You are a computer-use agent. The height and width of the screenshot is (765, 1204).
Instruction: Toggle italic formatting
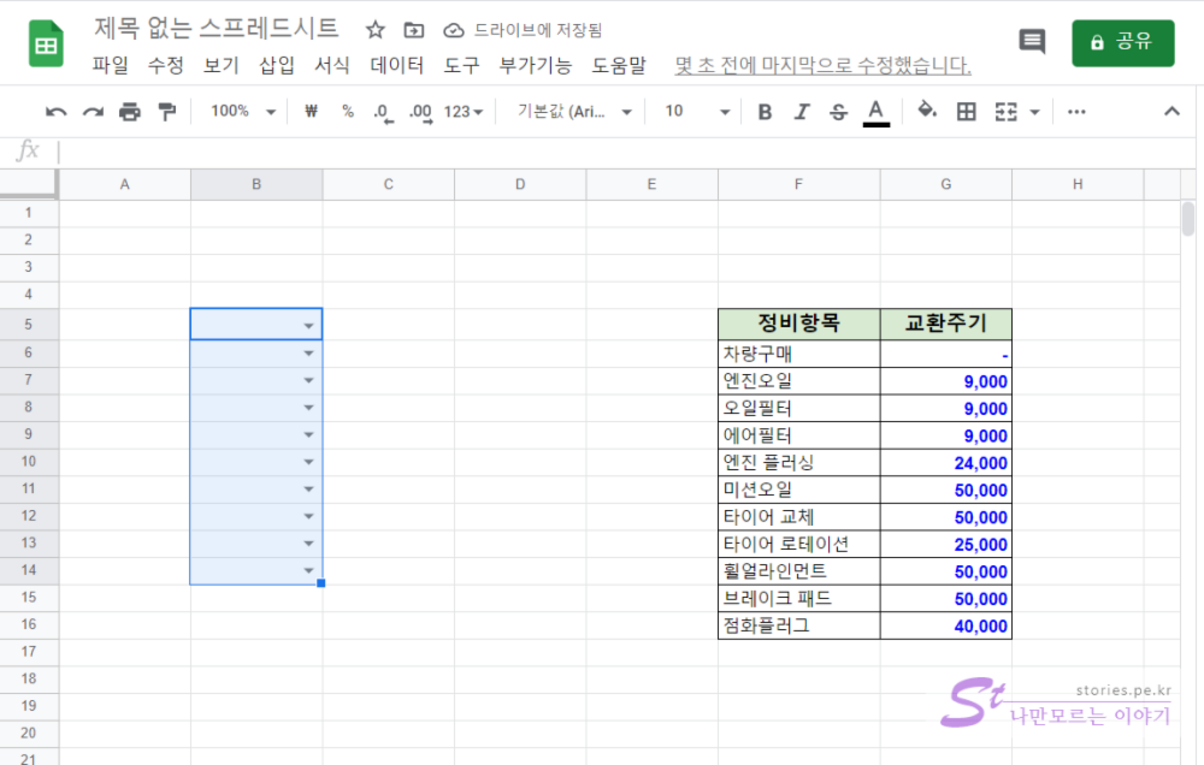coord(801,112)
